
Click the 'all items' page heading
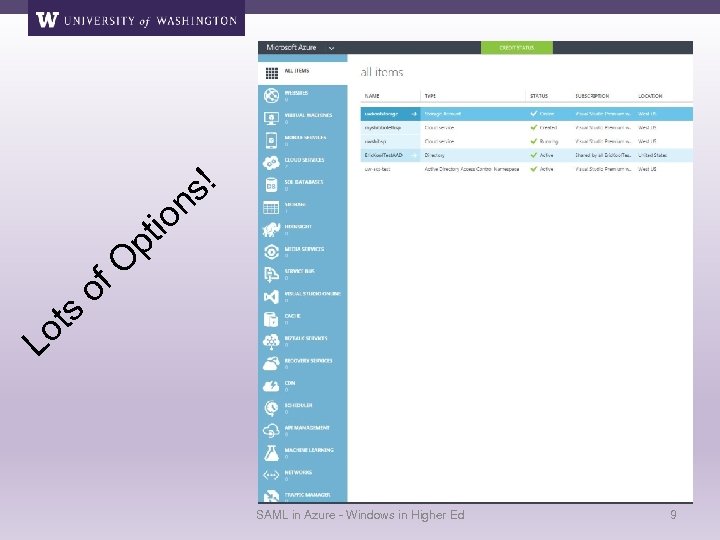pyautogui.click(x=382, y=73)
